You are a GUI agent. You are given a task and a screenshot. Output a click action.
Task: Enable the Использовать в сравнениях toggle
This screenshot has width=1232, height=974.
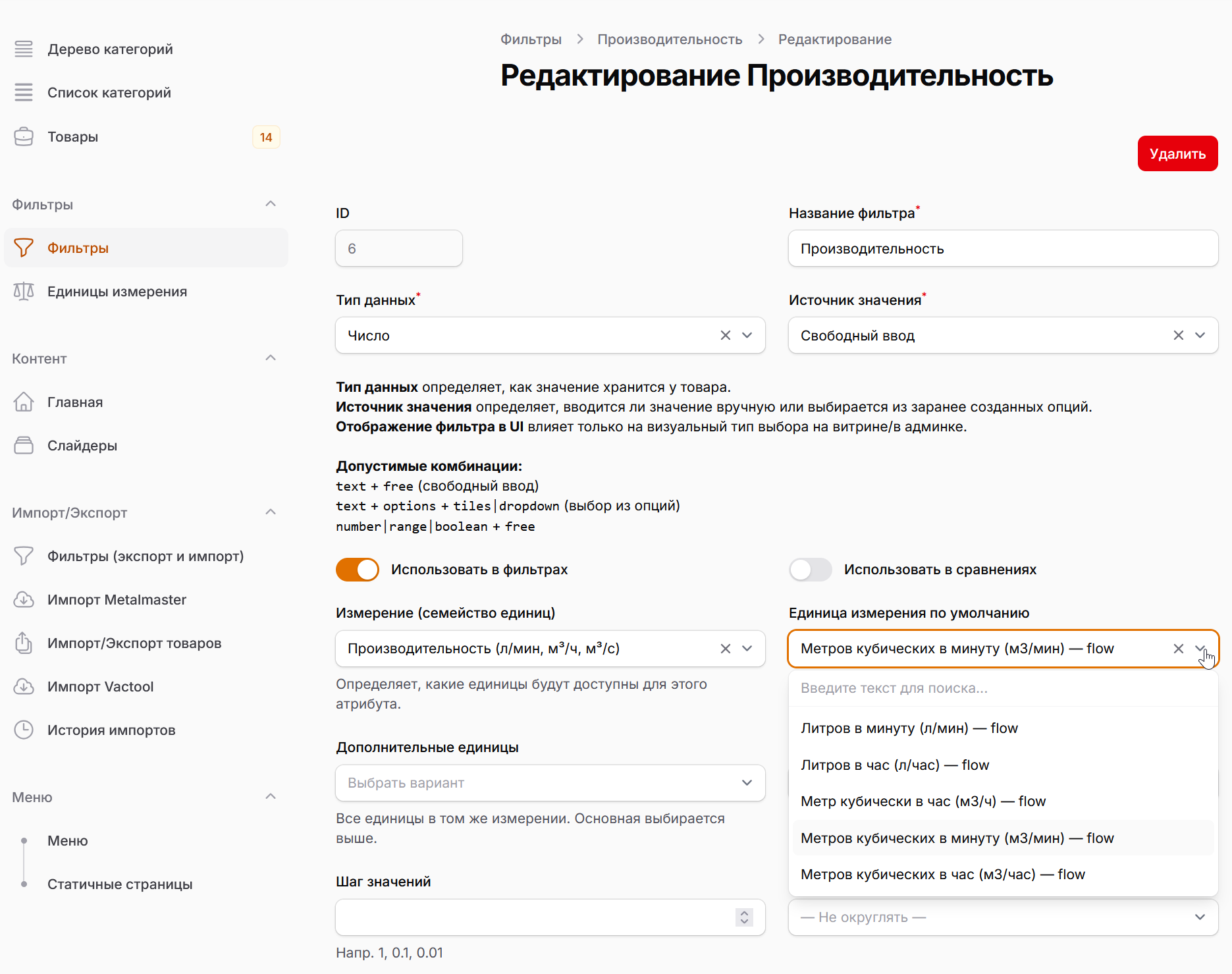pos(811,570)
